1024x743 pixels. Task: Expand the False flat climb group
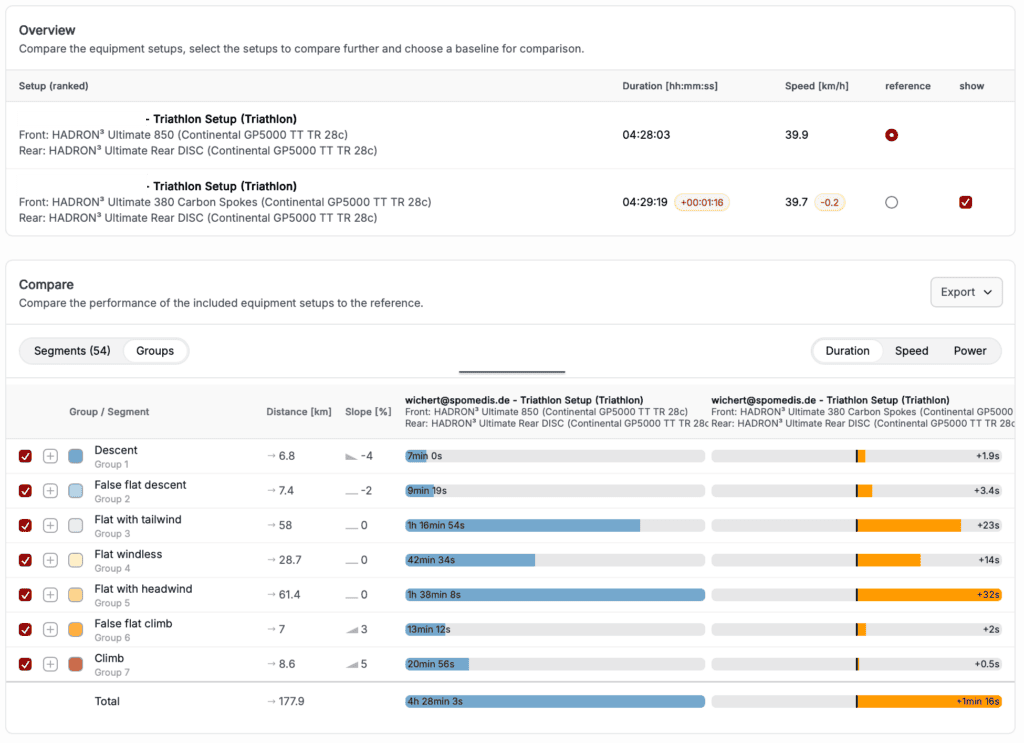(x=50, y=629)
